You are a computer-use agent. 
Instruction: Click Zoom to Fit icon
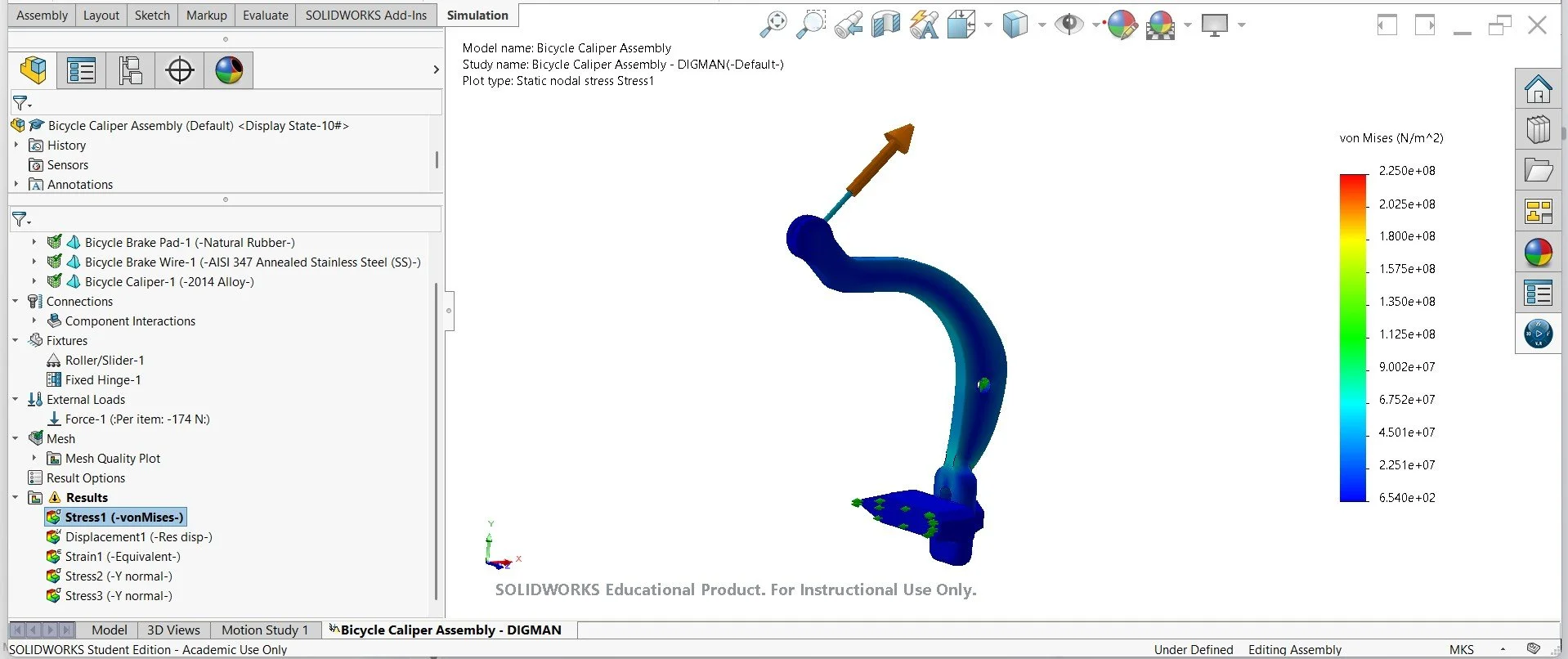[773, 25]
